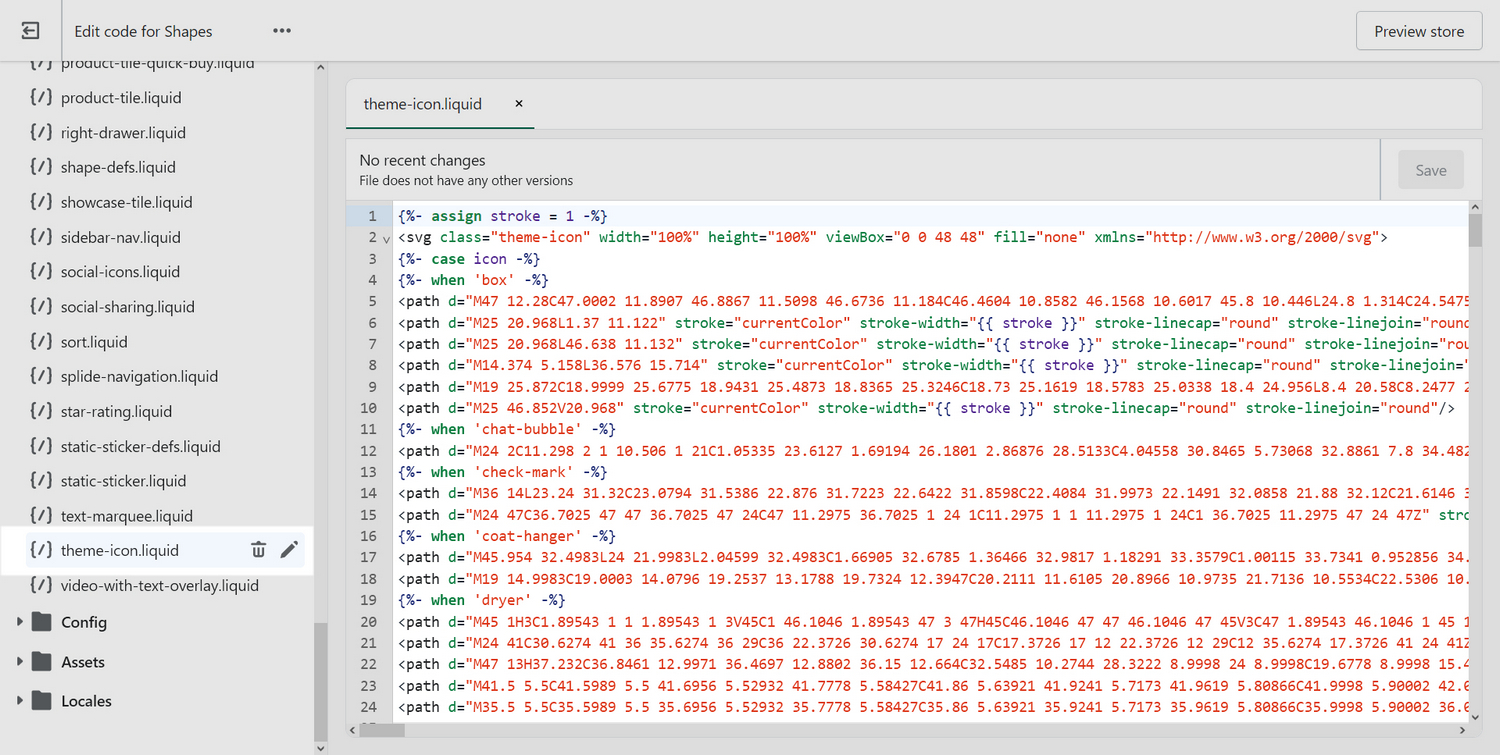Open video-with-text-overlay.liquid file
Screen dimensions: 1500x755
point(159,585)
